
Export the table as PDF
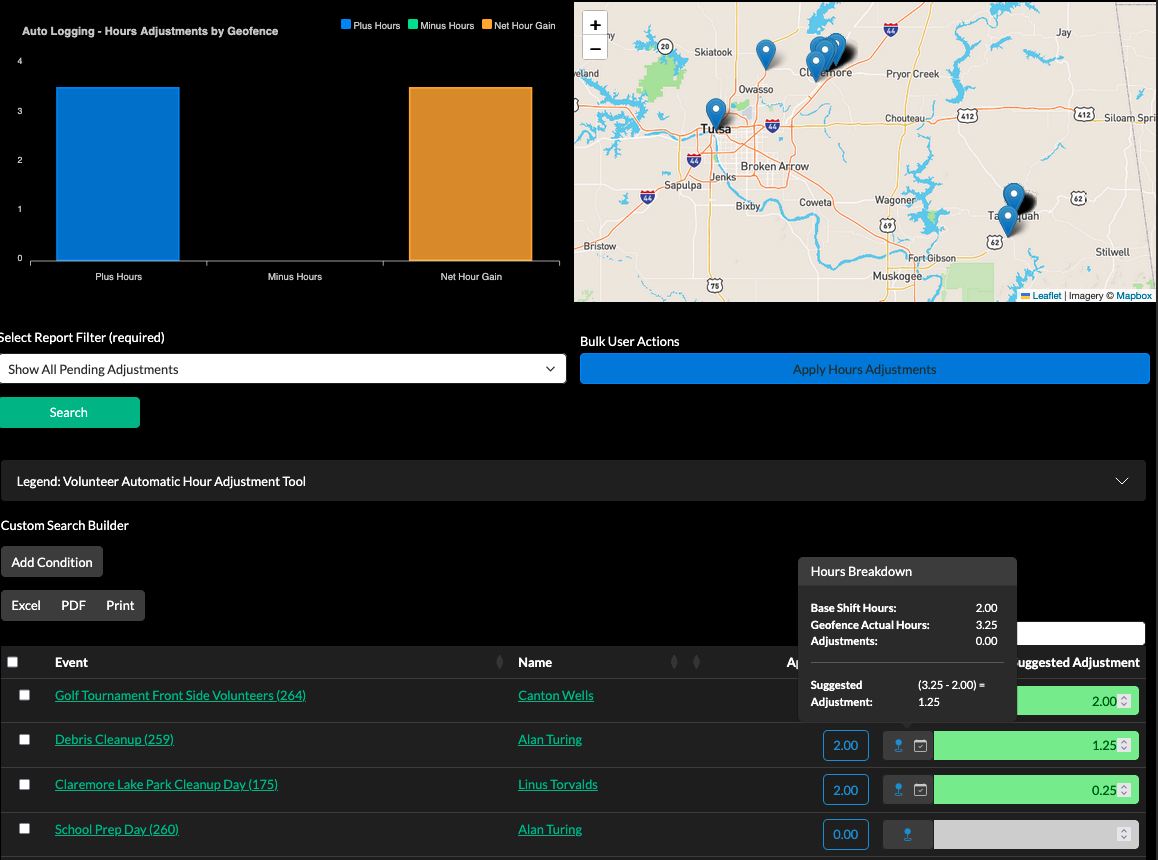tap(73, 605)
